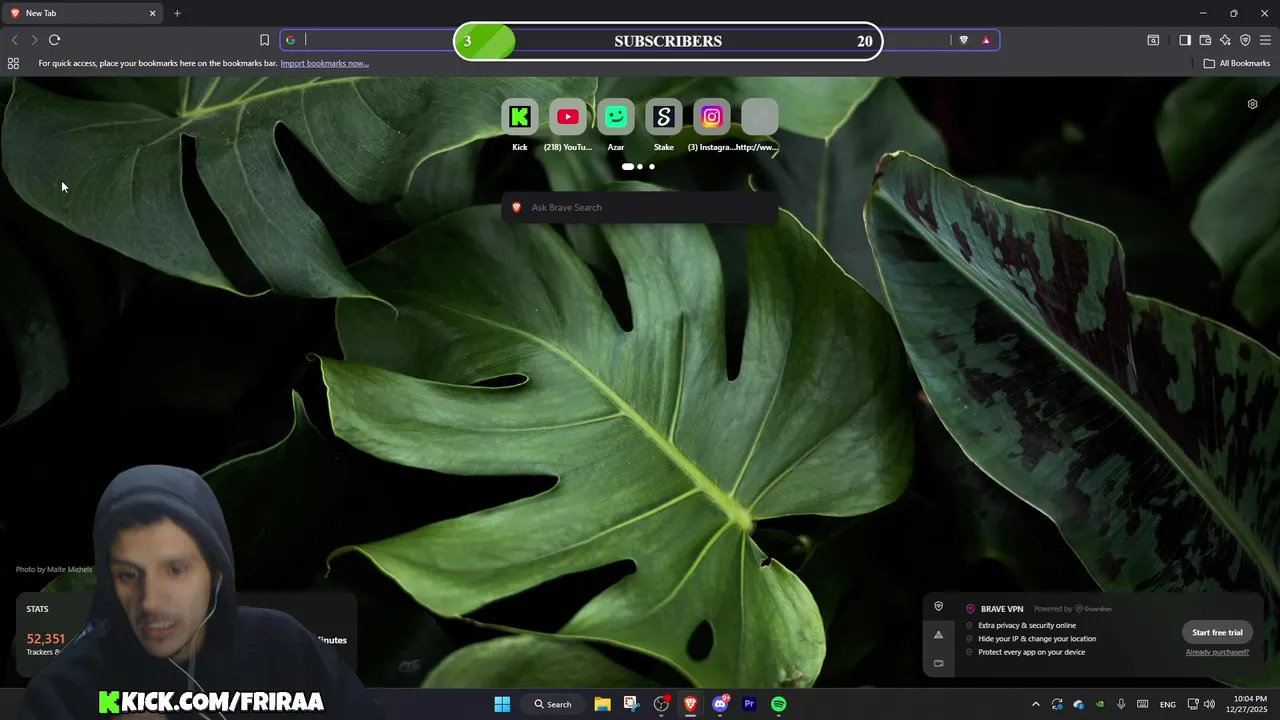This screenshot has width=1280, height=720.
Task: Click Already purchased link
Action: tap(1217, 652)
